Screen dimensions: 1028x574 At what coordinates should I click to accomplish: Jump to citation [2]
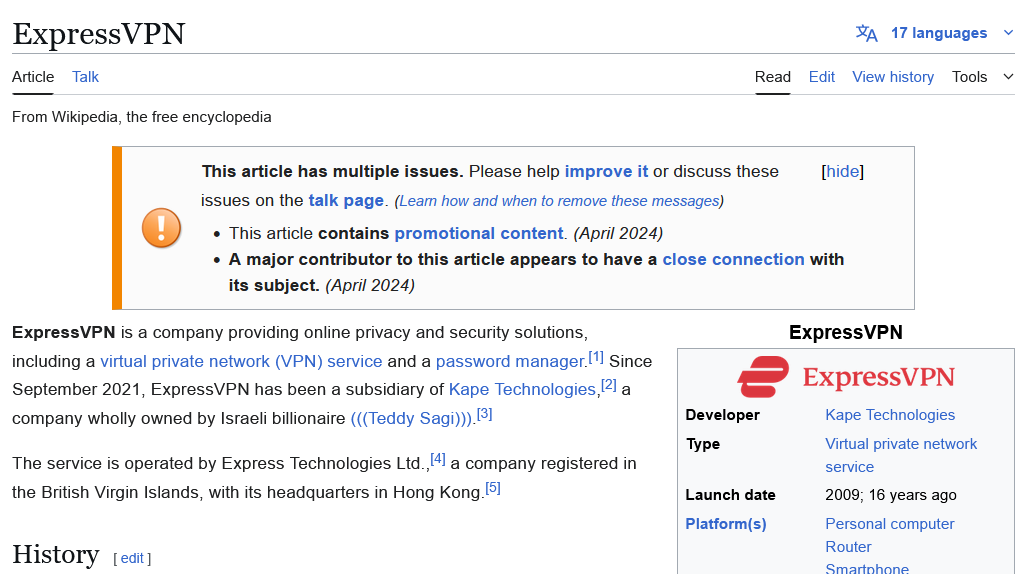coord(608,385)
